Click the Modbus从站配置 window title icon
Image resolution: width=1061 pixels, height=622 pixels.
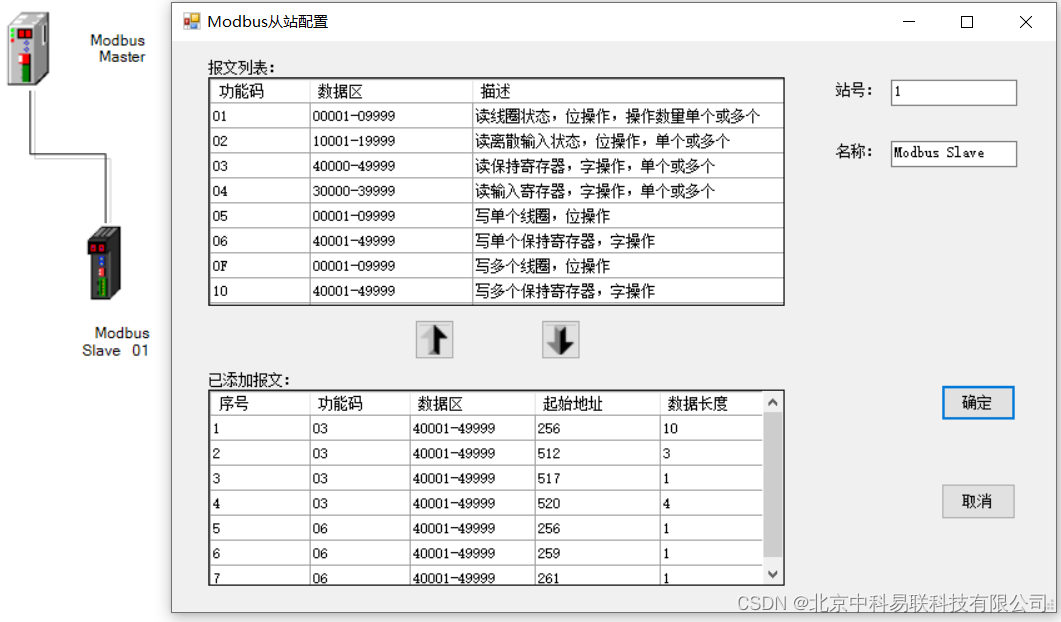(192, 22)
